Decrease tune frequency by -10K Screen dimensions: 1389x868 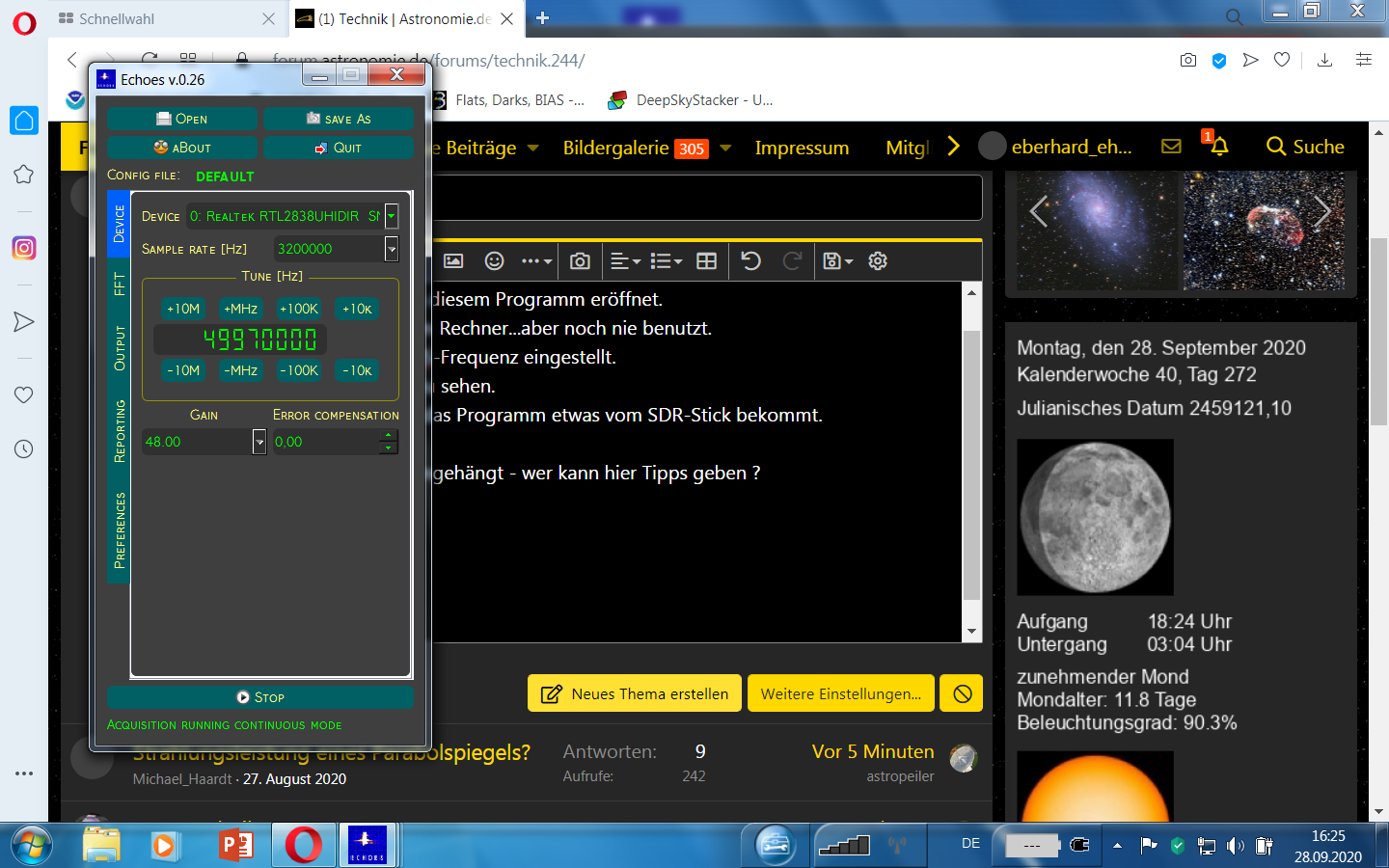(x=357, y=370)
